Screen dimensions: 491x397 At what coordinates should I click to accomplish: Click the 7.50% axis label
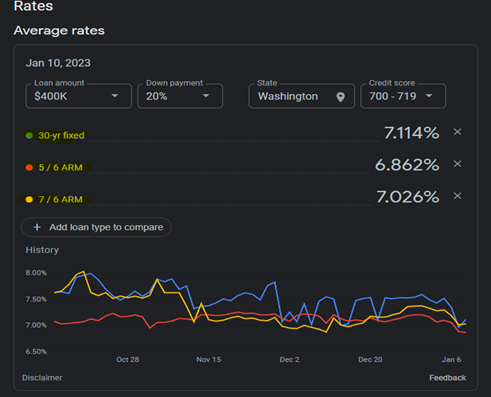[36, 299]
